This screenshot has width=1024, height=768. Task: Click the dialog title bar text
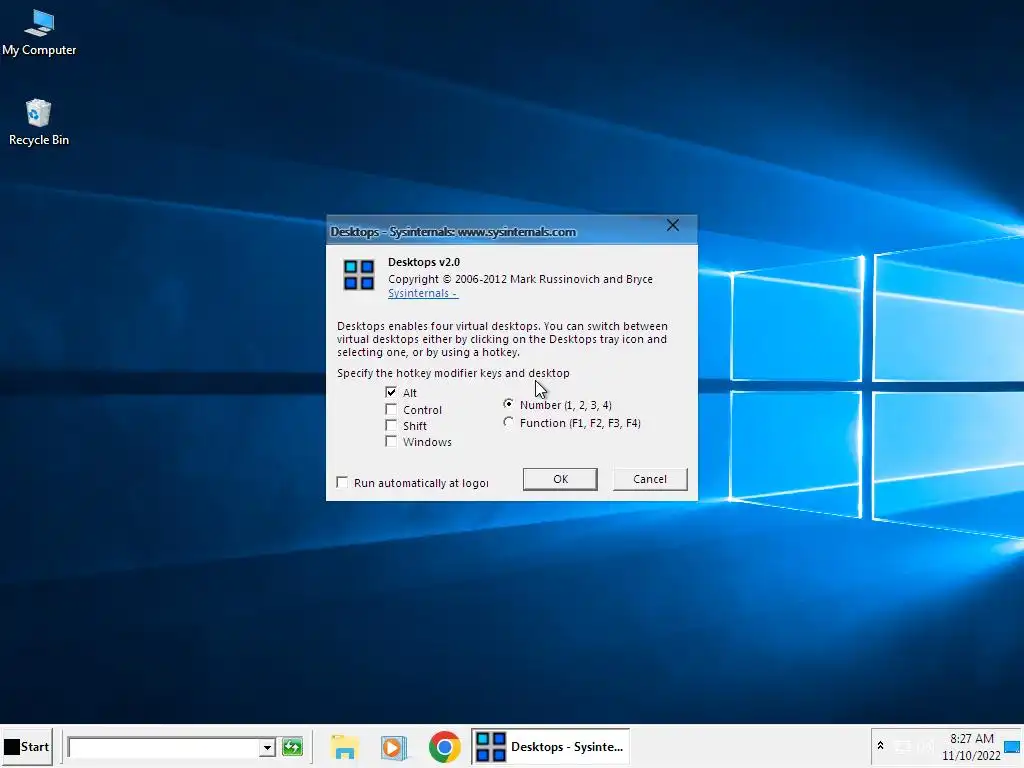[x=453, y=232]
